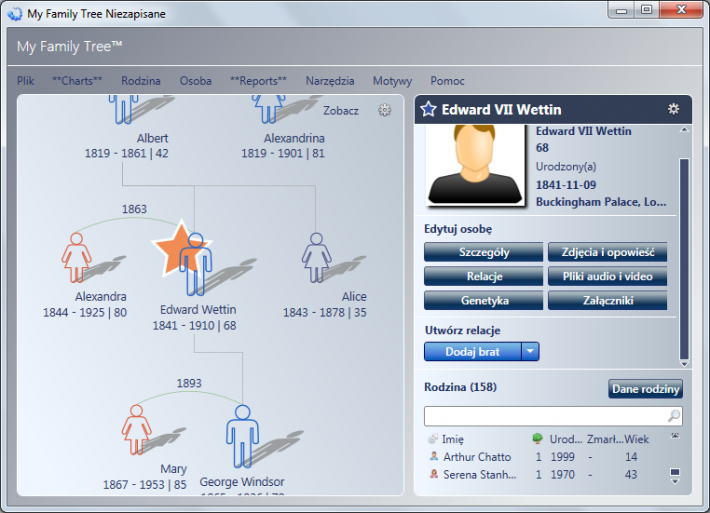The height and width of the screenshot is (513, 710).
Task: Click the details panel scroll down arrow
Action: coord(684,364)
